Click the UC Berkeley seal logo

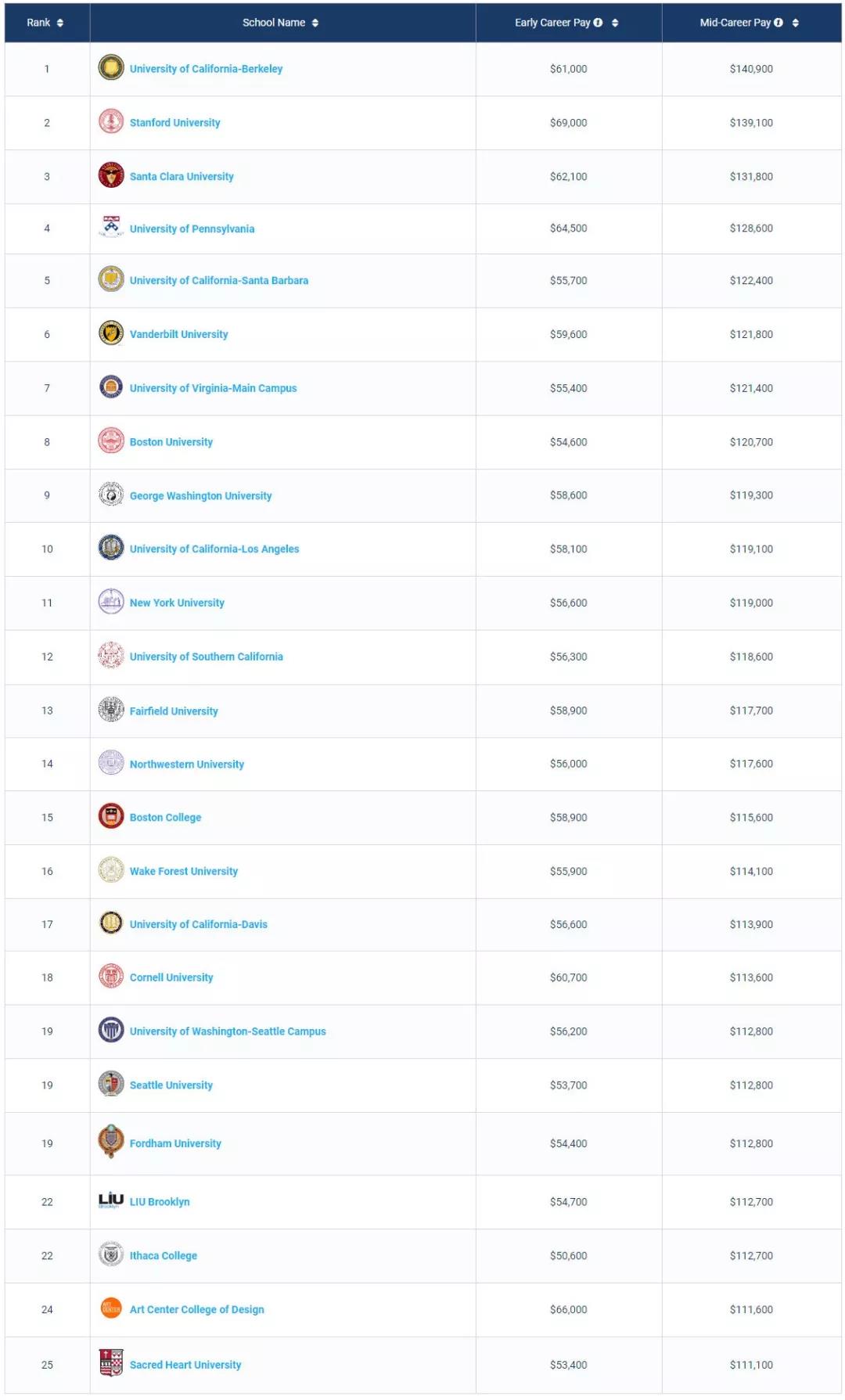pos(111,68)
